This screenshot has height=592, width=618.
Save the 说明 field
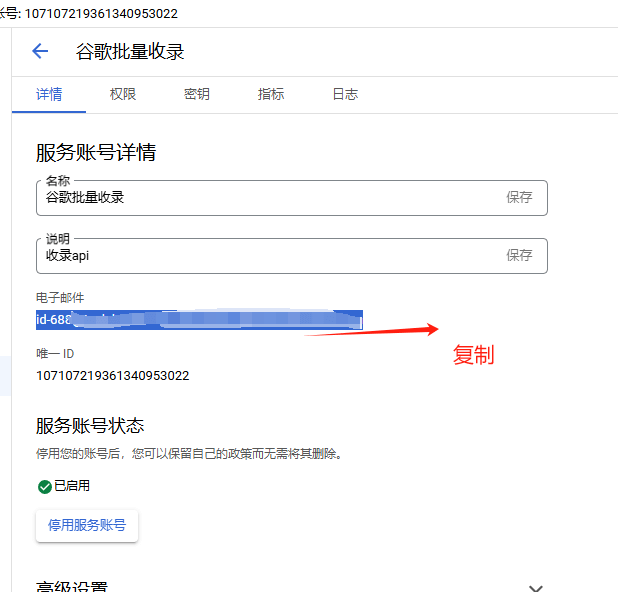click(519, 255)
